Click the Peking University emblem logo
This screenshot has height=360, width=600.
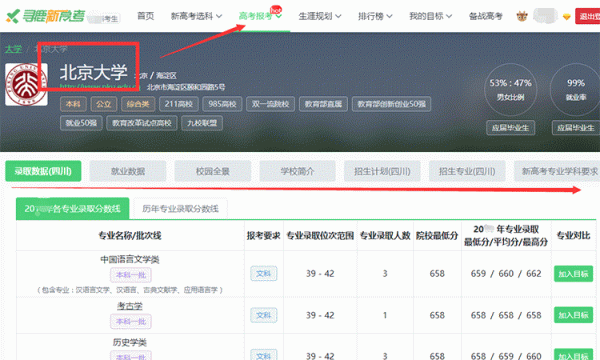[26, 85]
